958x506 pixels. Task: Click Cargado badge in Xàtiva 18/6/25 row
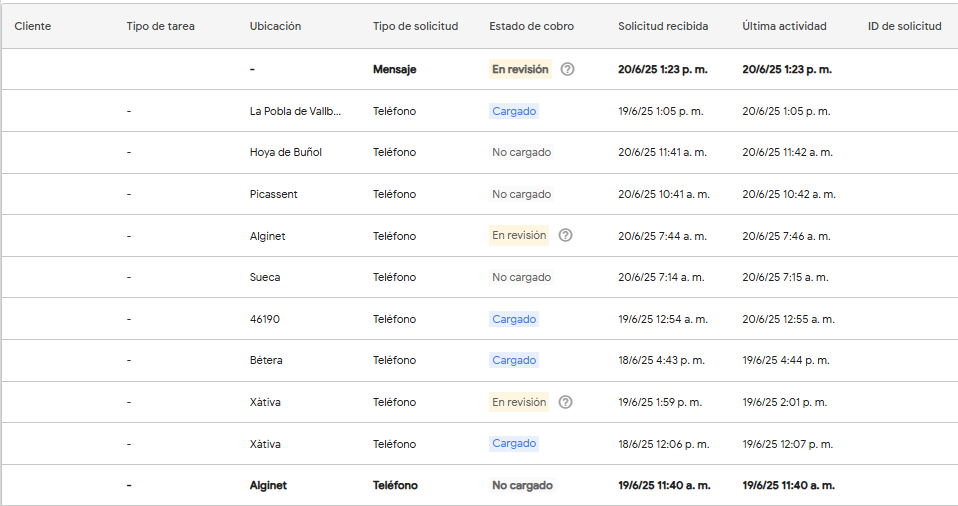pyautogui.click(x=514, y=444)
